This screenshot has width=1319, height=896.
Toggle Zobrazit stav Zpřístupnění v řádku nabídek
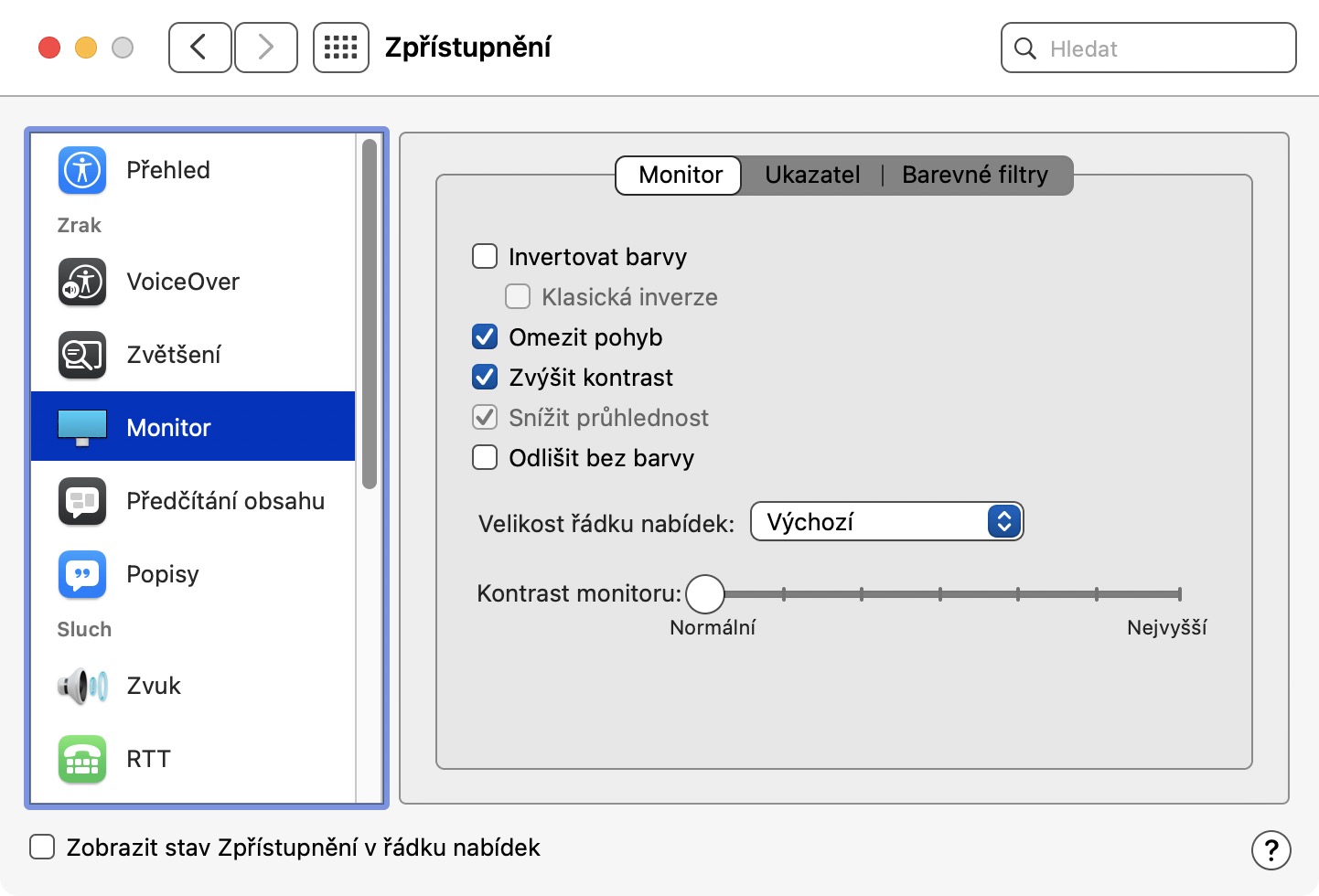click(x=42, y=848)
